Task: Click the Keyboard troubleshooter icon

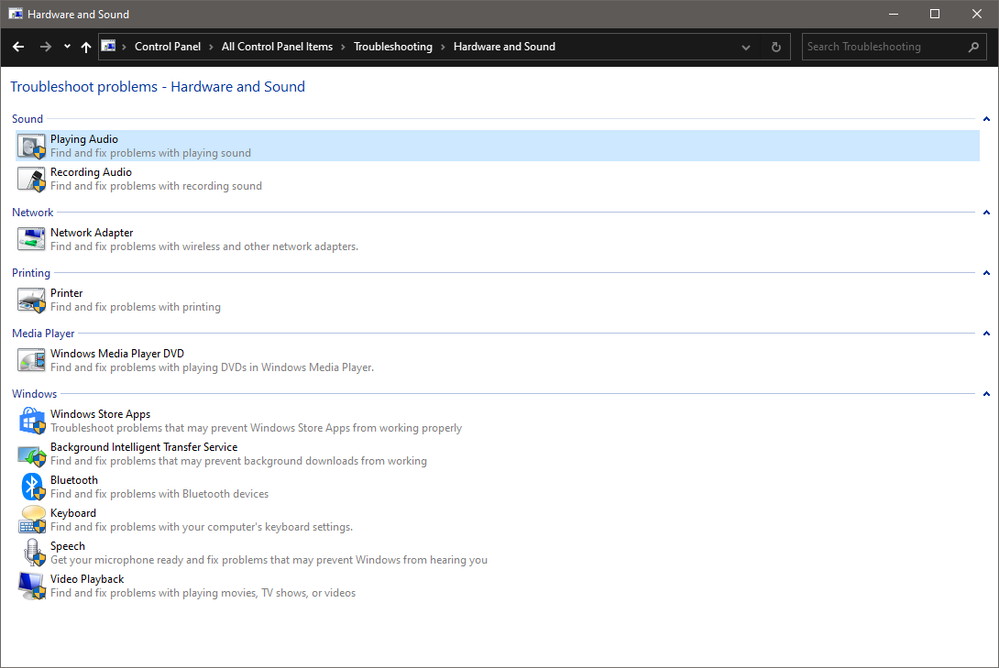Action: click(31, 520)
